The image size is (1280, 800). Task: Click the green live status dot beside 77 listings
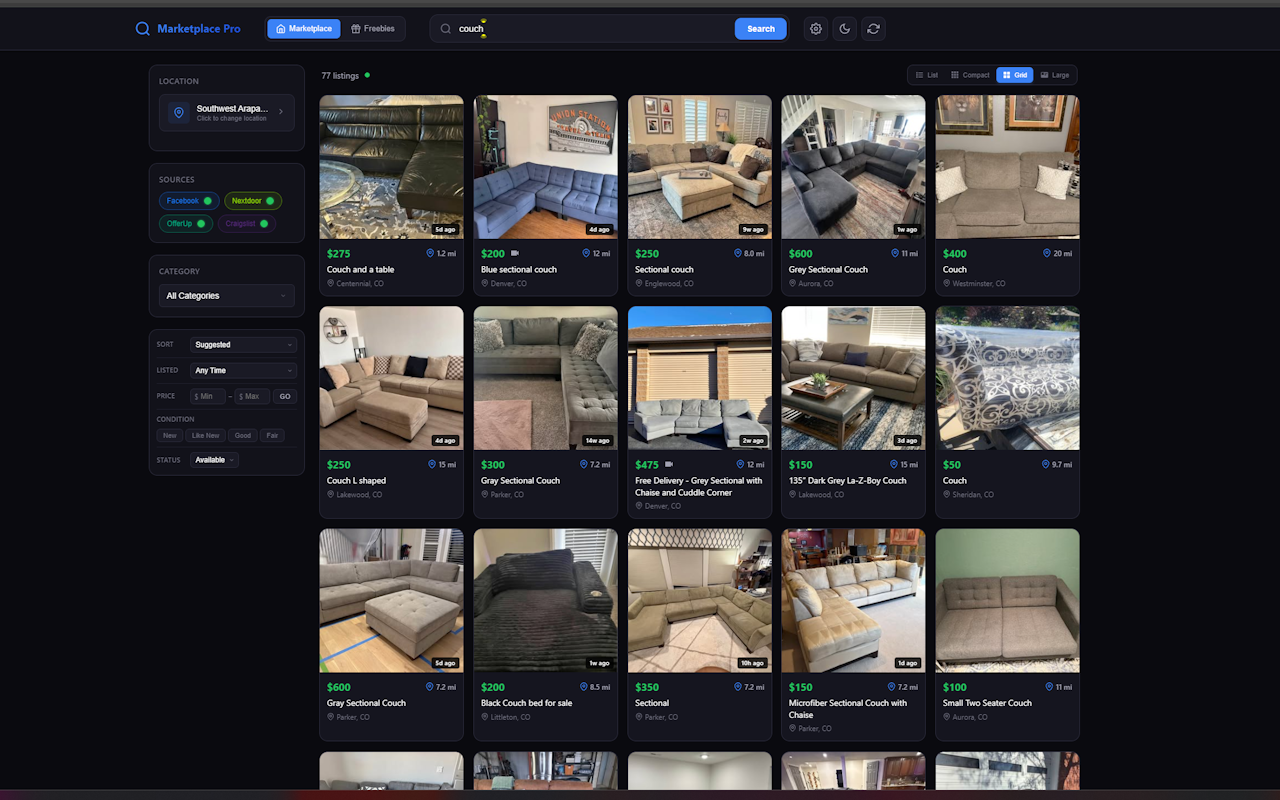(367, 75)
